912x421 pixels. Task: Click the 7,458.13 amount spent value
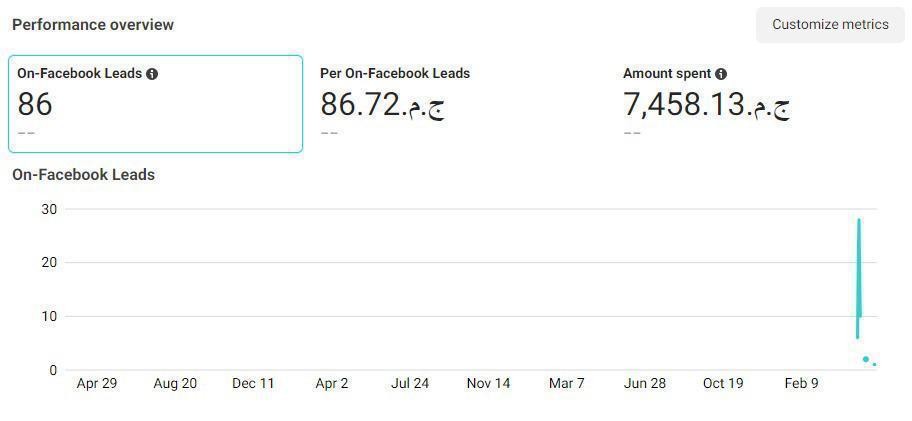coord(707,105)
